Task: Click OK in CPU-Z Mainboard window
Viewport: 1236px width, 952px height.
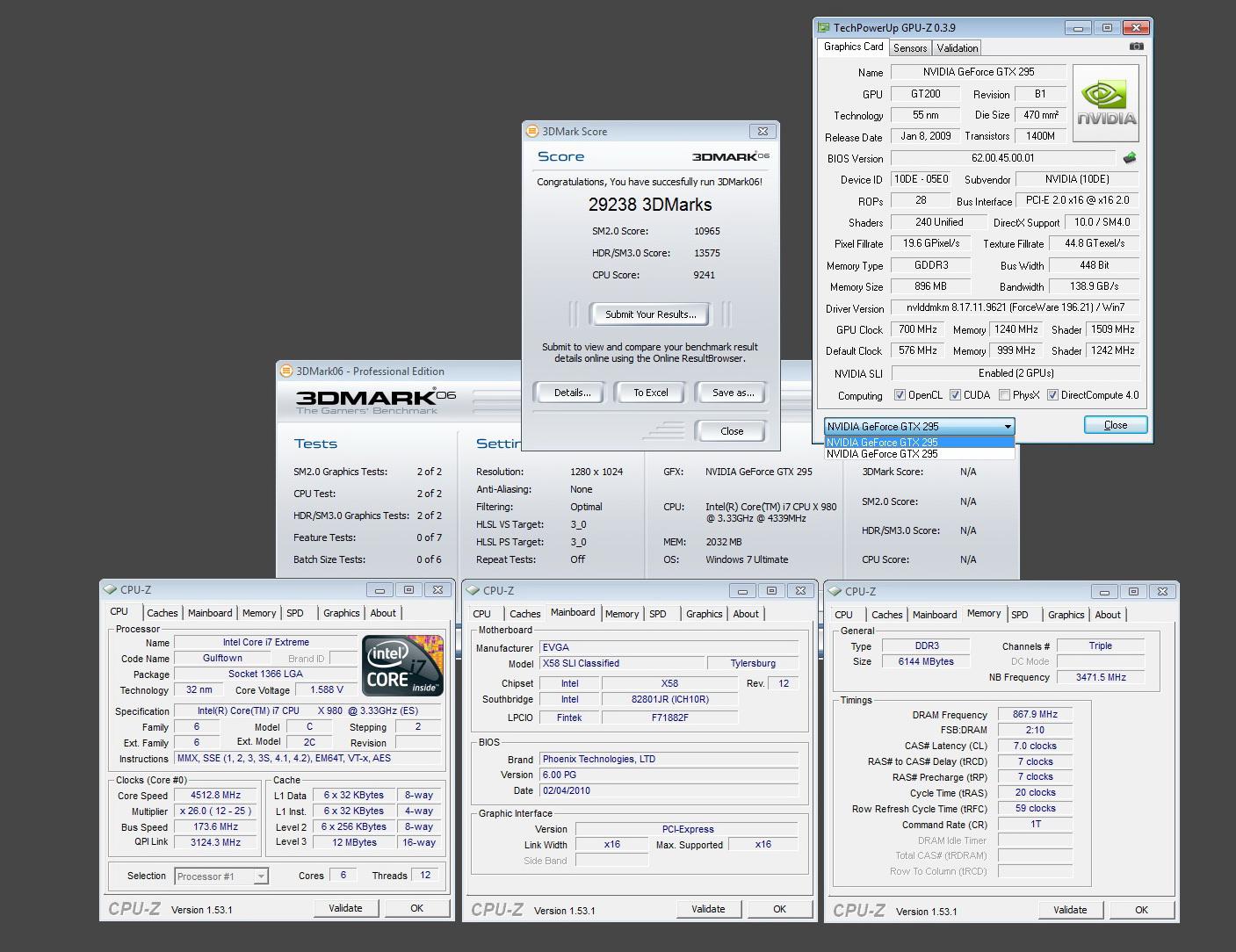Action: tap(779, 909)
